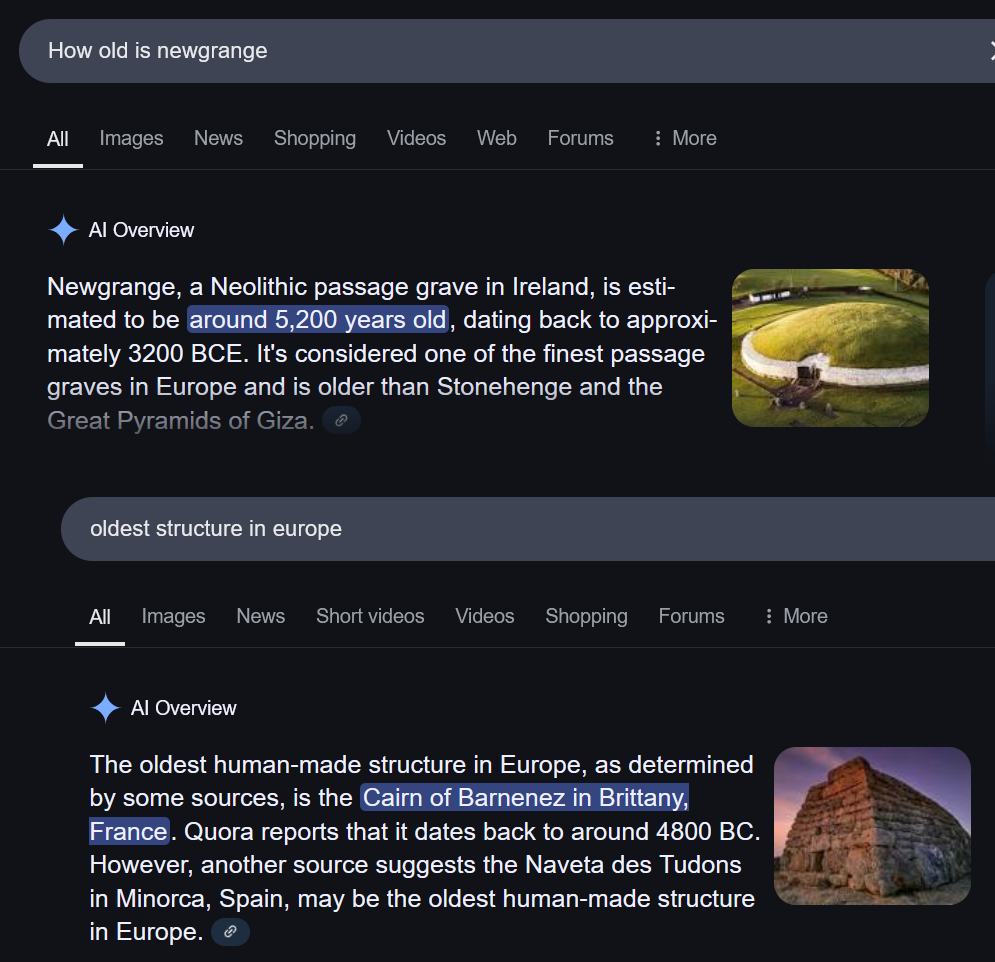Click the 'oldest structure in europe' search field
This screenshot has height=962, width=995.
coord(528,529)
